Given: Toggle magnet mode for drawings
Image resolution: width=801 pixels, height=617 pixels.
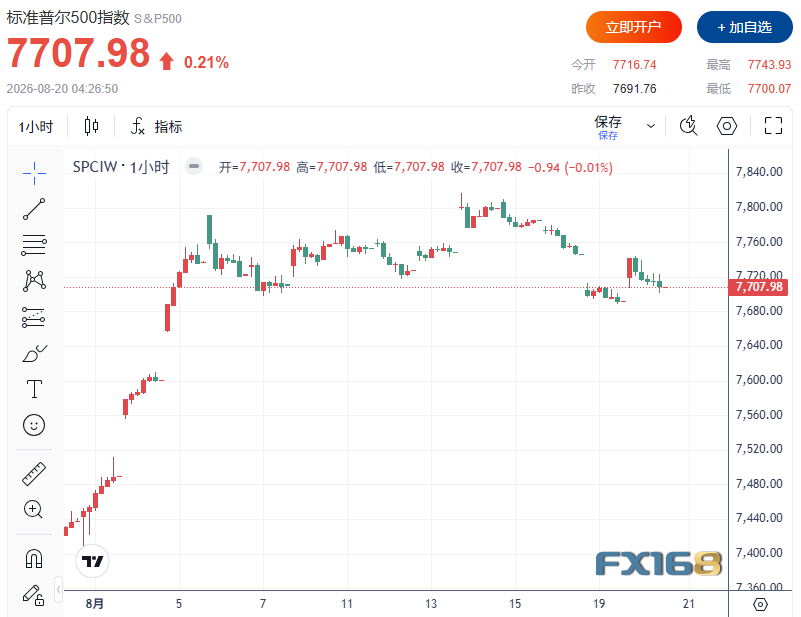Looking at the screenshot, I should click(x=34, y=558).
